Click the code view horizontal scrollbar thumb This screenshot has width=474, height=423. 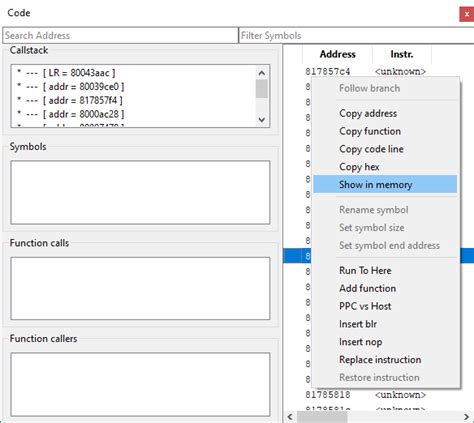[322, 417]
